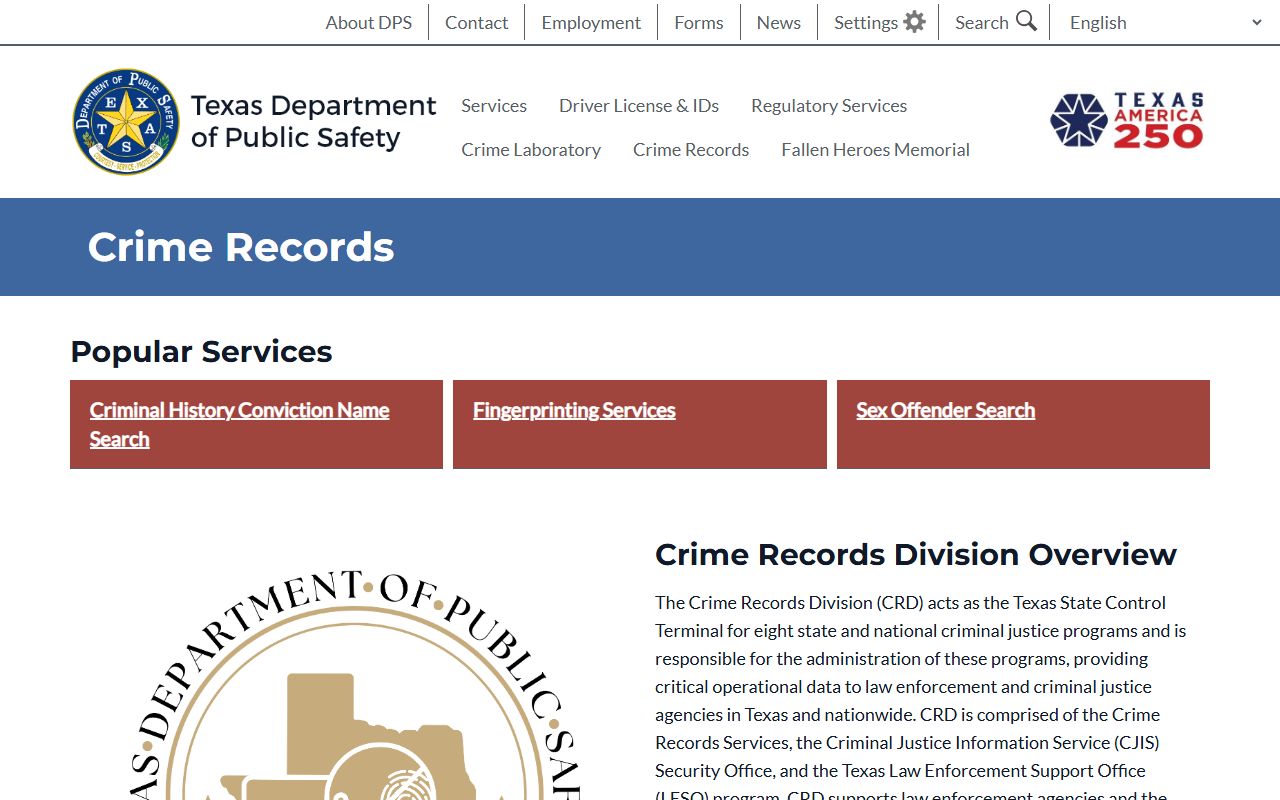Viewport: 1280px width, 800px height.
Task: Open the Texas America 250 logo
Action: click(x=1127, y=121)
